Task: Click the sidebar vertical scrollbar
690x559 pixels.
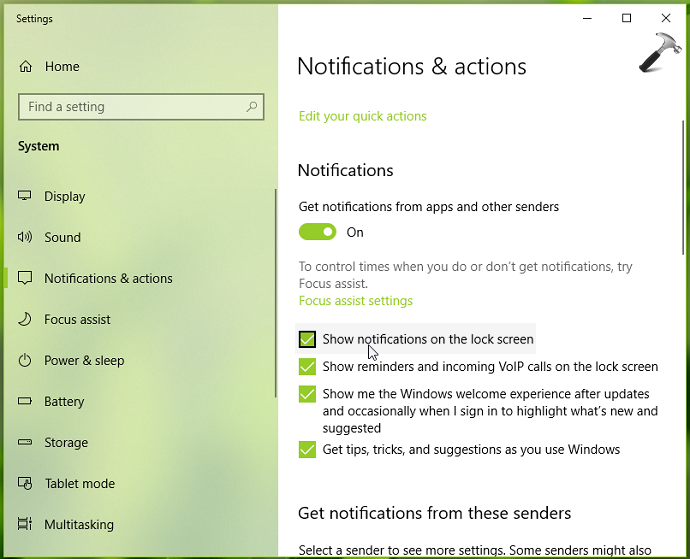Action: click(276, 293)
